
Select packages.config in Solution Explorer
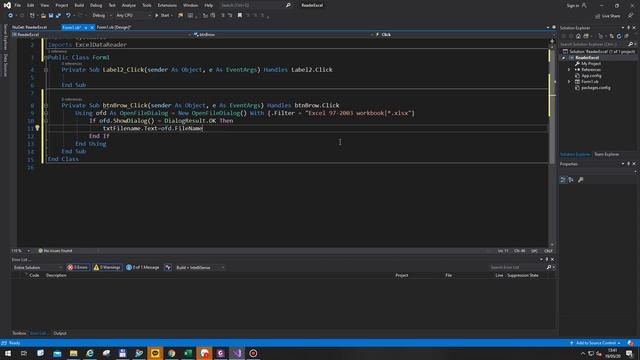tap(596, 88)
